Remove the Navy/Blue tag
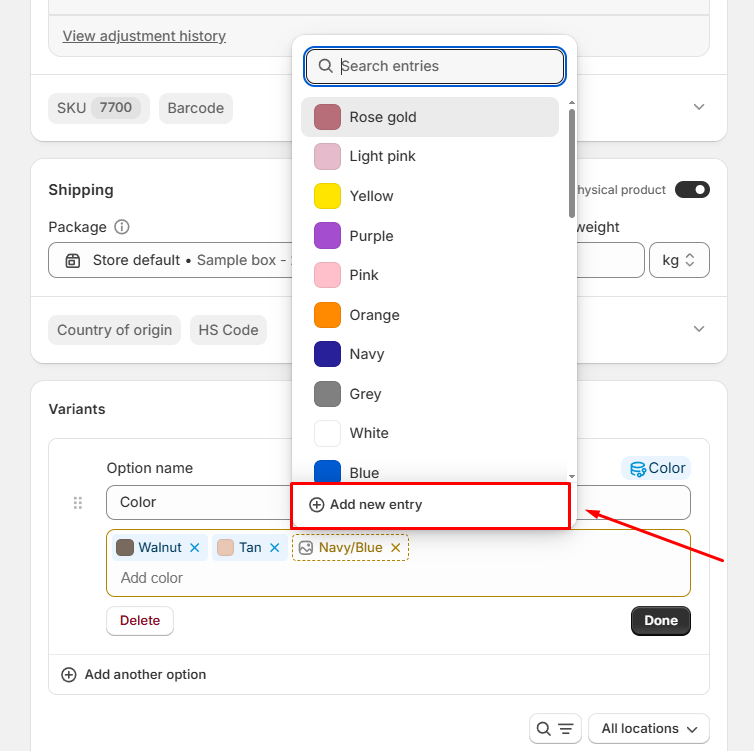Image resolution: width=754 pixels, height=751 pixels. click(396, 548)
